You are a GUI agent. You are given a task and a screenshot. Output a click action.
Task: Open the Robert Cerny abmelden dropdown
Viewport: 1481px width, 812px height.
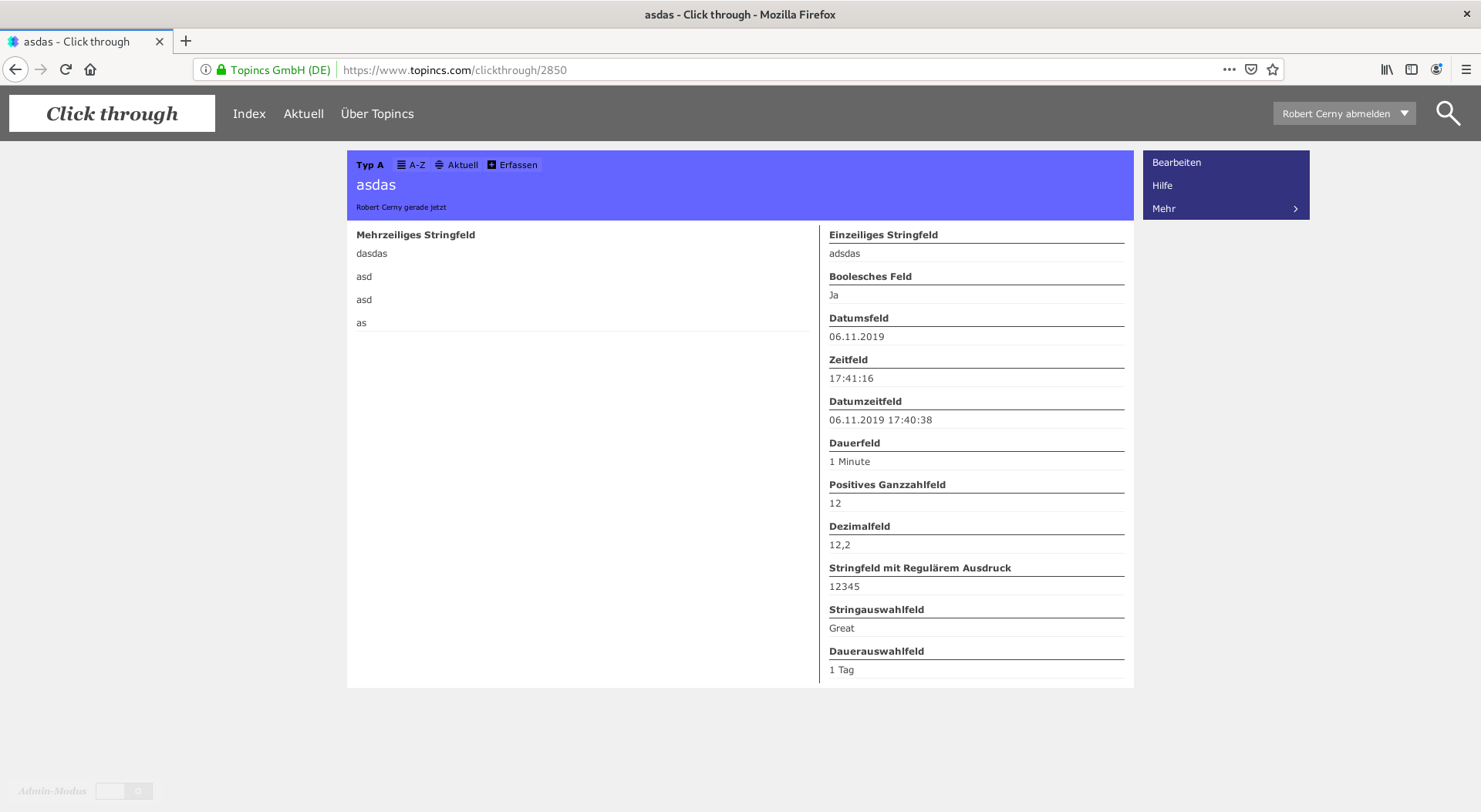1344,113
